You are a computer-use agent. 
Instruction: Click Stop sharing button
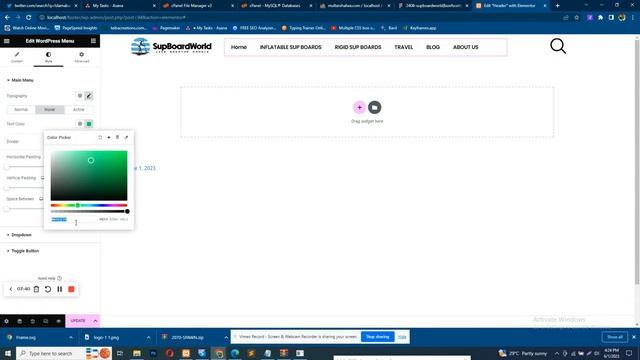point(378,337)
